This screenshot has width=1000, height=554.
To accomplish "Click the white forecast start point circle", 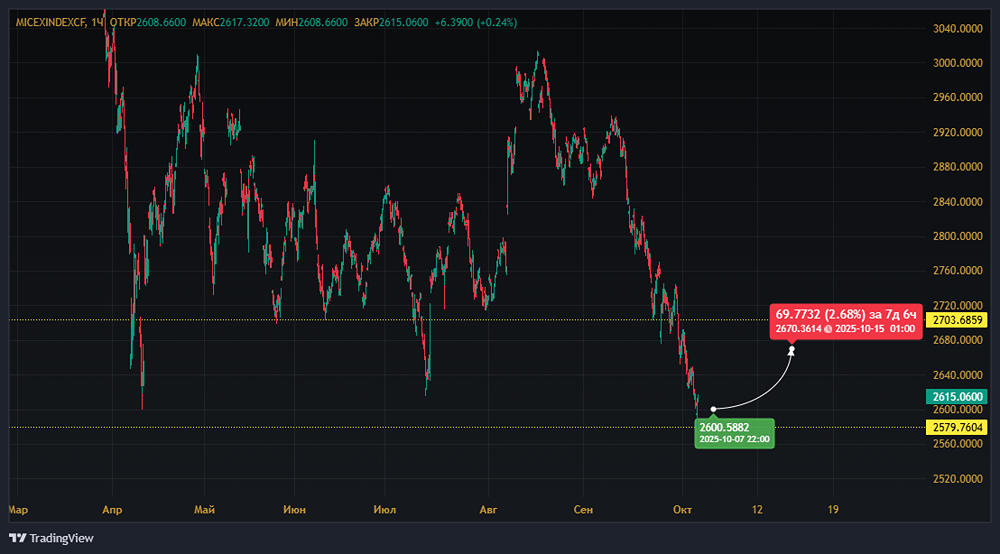I will (x=713, y=409).
